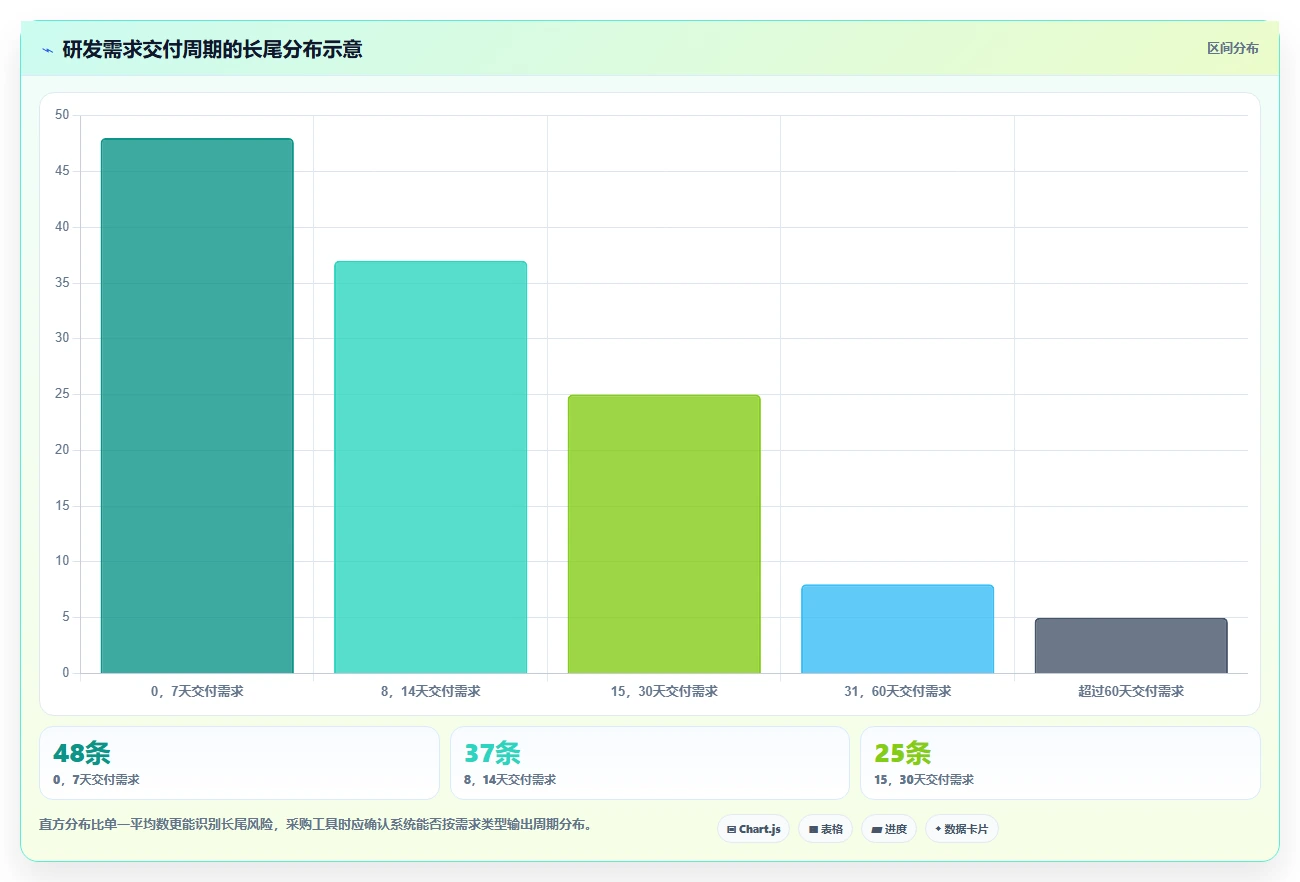1300x882 pixels.
Task: Click the Chart.js tag chip
Action: tap(754, 829)
